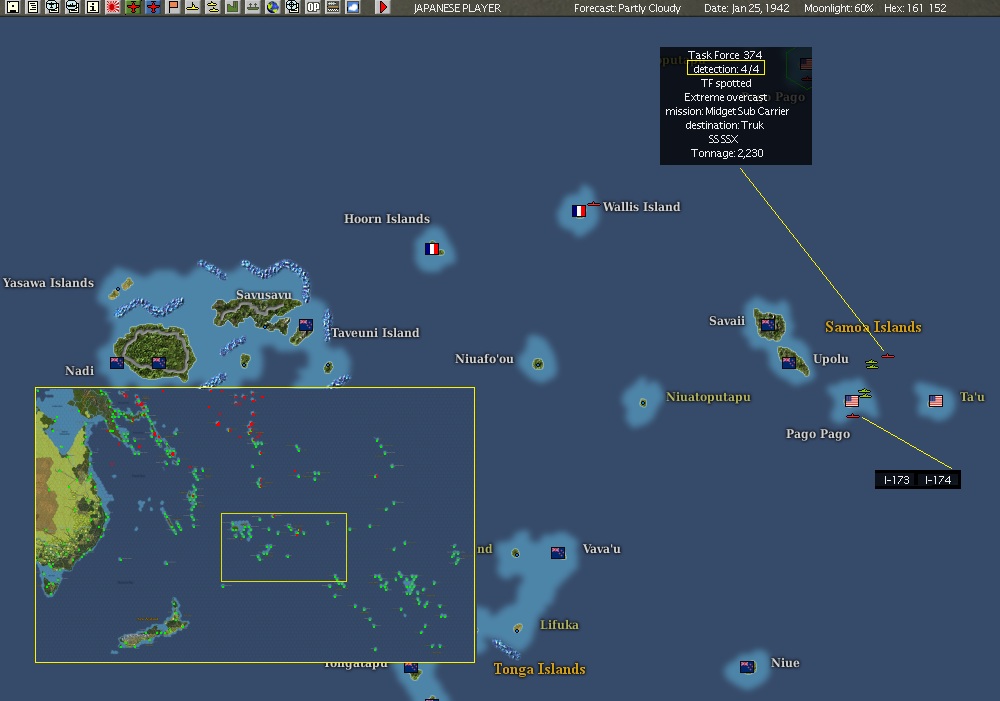This screenshot has height=701, width=1000.
Task: Click the JAPANESE PLAYER status text
Action: 457,8
